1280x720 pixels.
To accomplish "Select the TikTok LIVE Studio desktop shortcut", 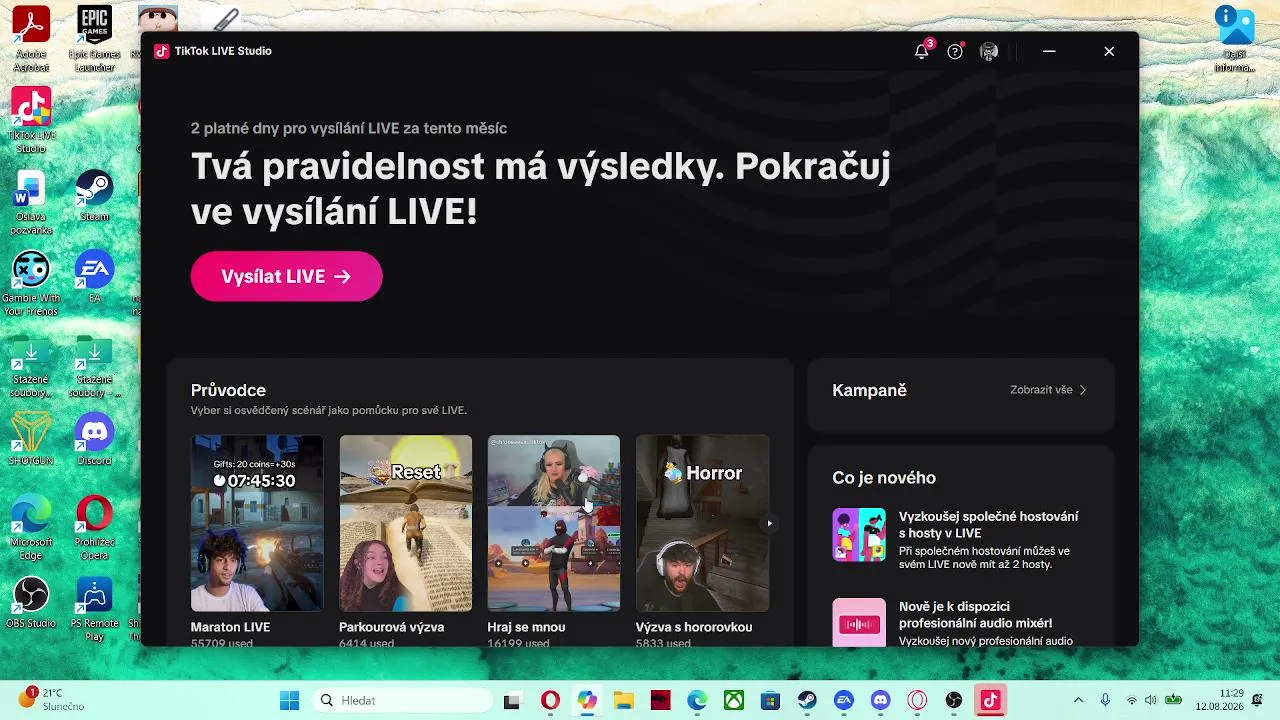I will click(x=31, y=120).
